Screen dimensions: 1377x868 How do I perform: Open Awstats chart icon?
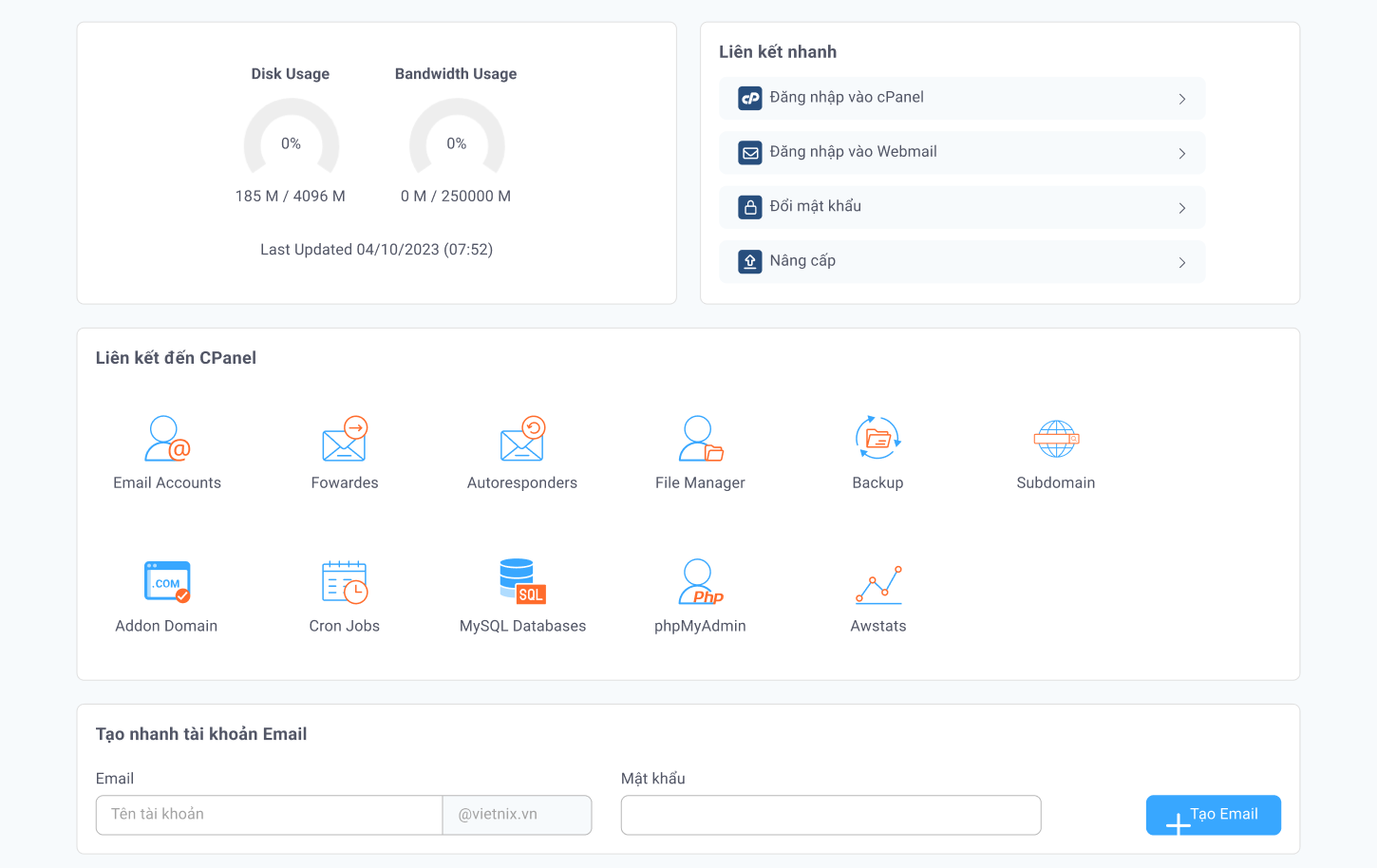tap(878, 584)
